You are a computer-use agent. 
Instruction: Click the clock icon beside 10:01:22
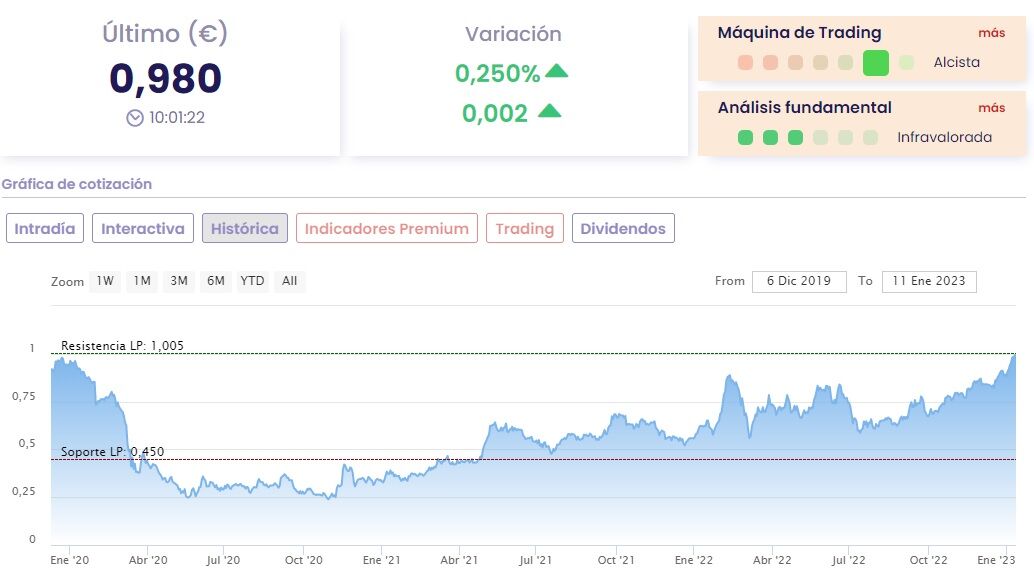point(135,118)
